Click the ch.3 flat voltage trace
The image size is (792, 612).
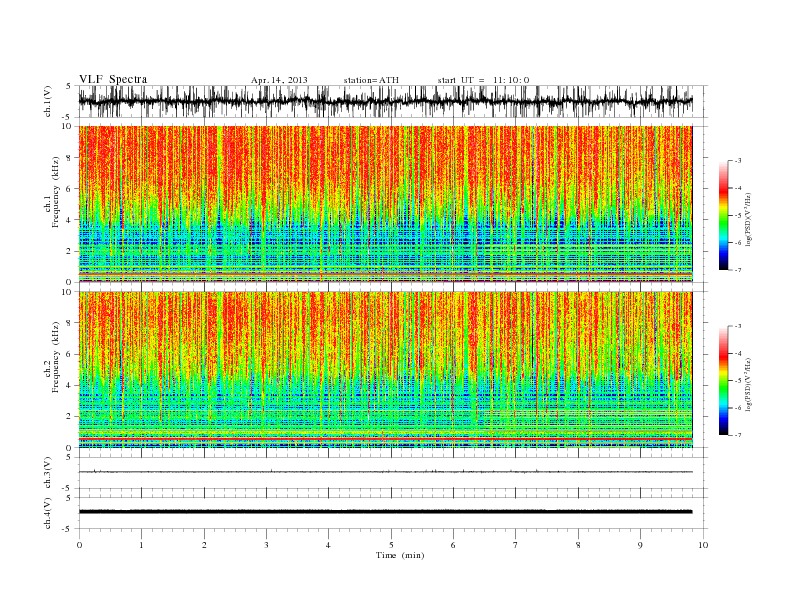386,472
